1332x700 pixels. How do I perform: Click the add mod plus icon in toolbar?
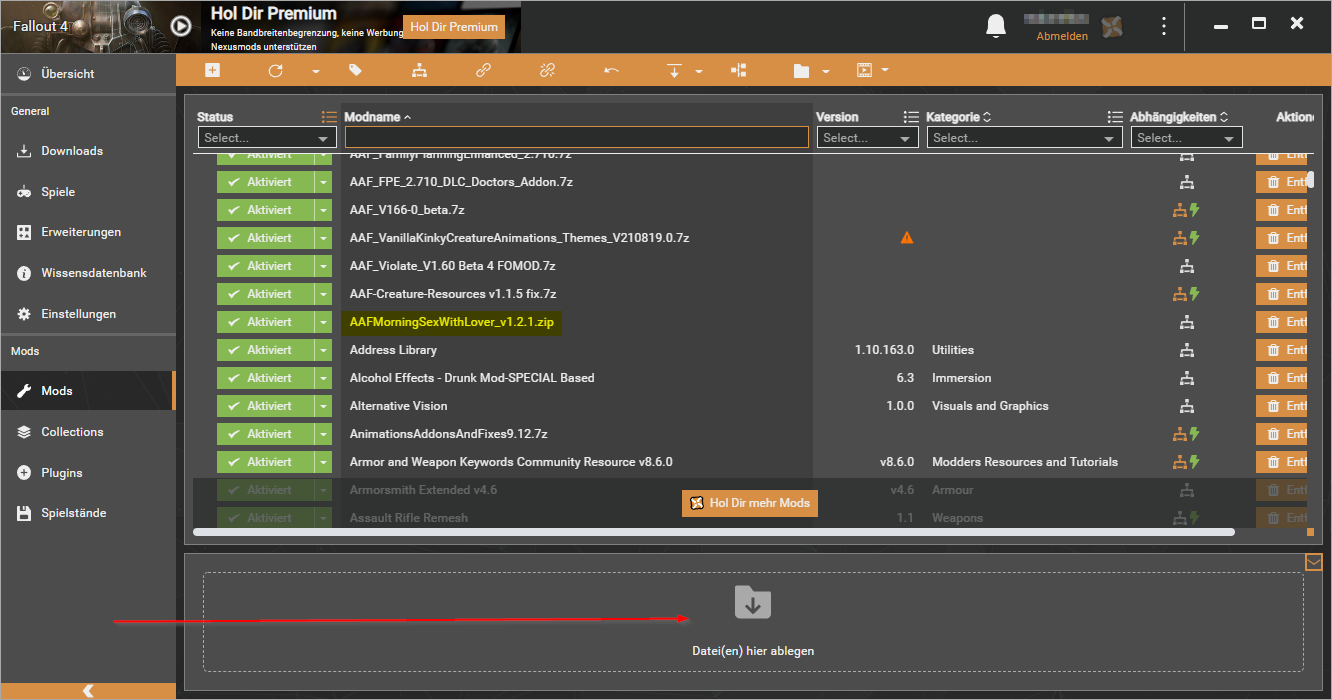[x=212, y=70]
